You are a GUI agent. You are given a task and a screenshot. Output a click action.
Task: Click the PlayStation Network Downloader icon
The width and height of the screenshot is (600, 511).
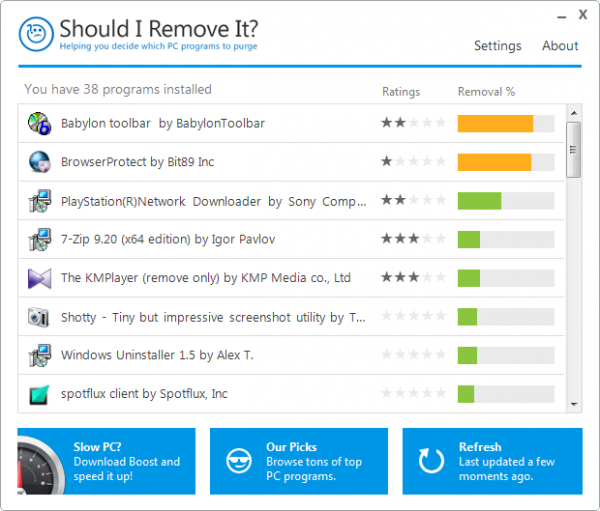point(39,201)
